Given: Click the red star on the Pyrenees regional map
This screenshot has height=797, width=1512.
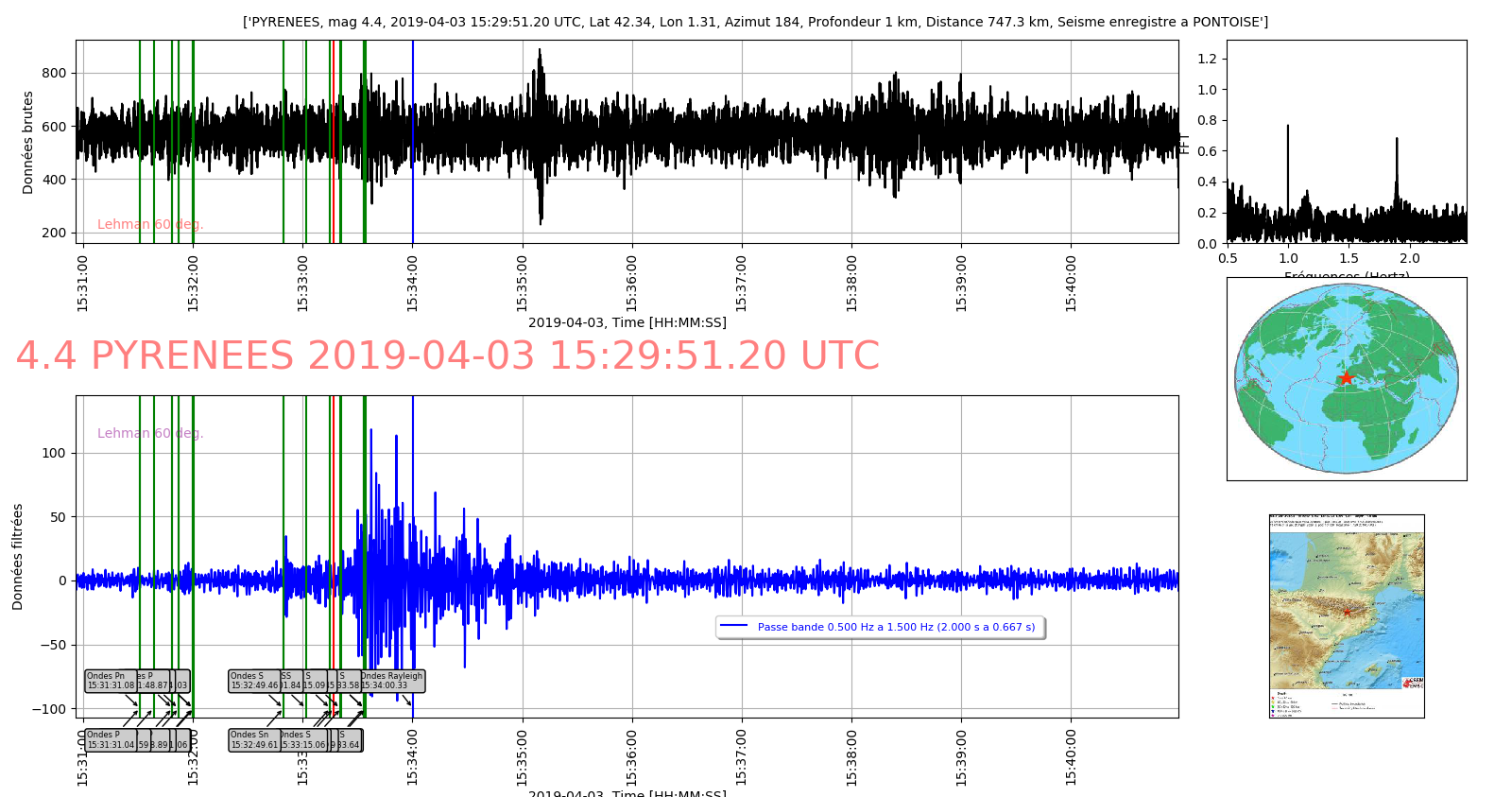Looking at the screenshot, I should click(x=1347, y=613).
